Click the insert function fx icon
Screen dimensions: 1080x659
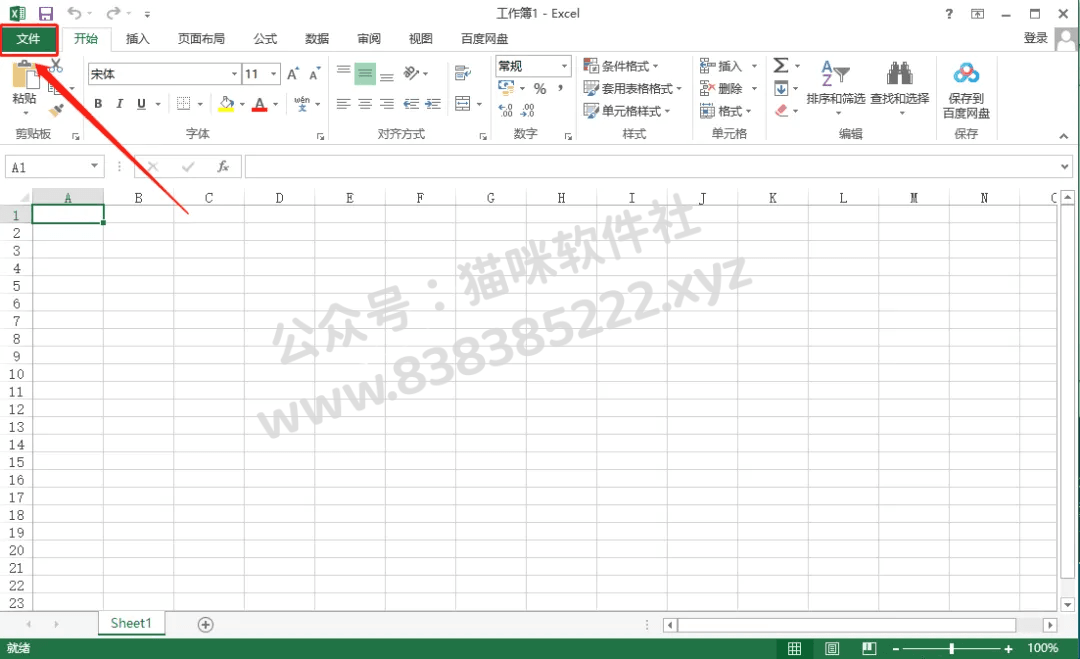(x=222, y=167)
